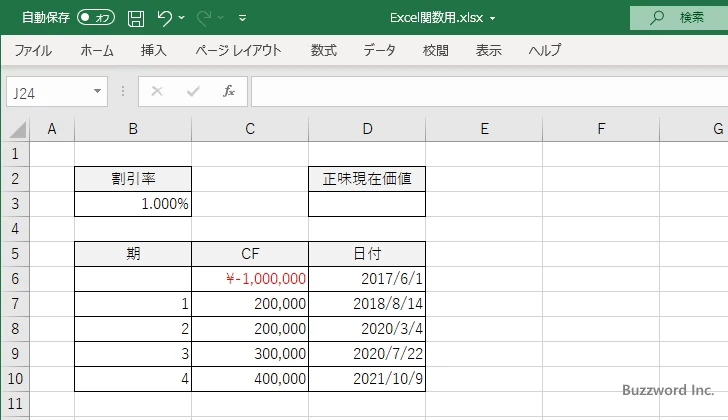
Task: Switch to the ヘルプ tab
Action: tap(545, 50)
